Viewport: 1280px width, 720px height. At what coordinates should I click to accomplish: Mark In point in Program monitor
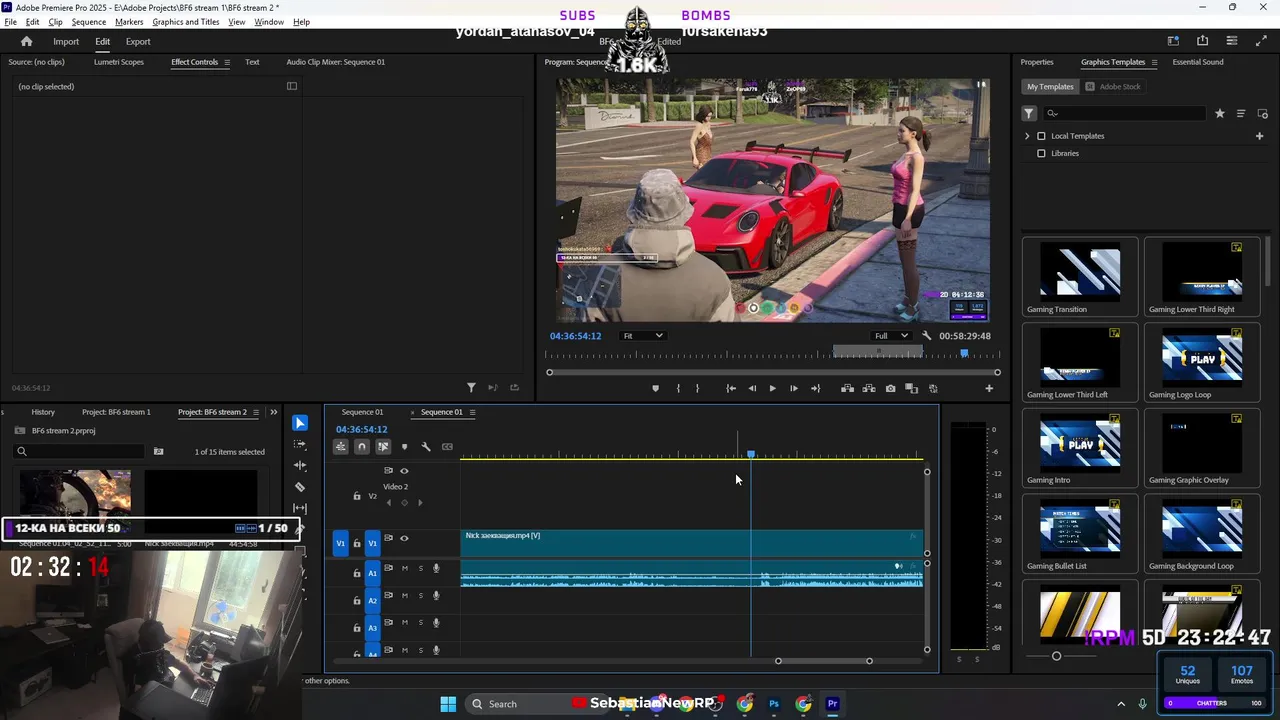(x=678, y=388)
